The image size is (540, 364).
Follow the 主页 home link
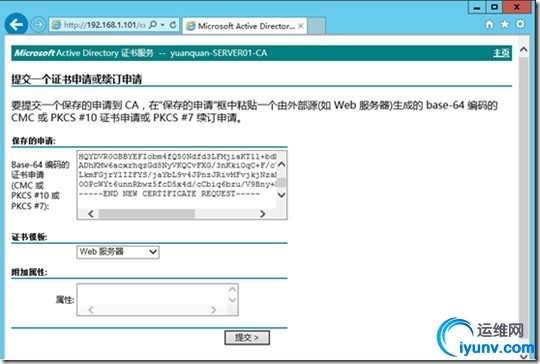tap(501, 53)
